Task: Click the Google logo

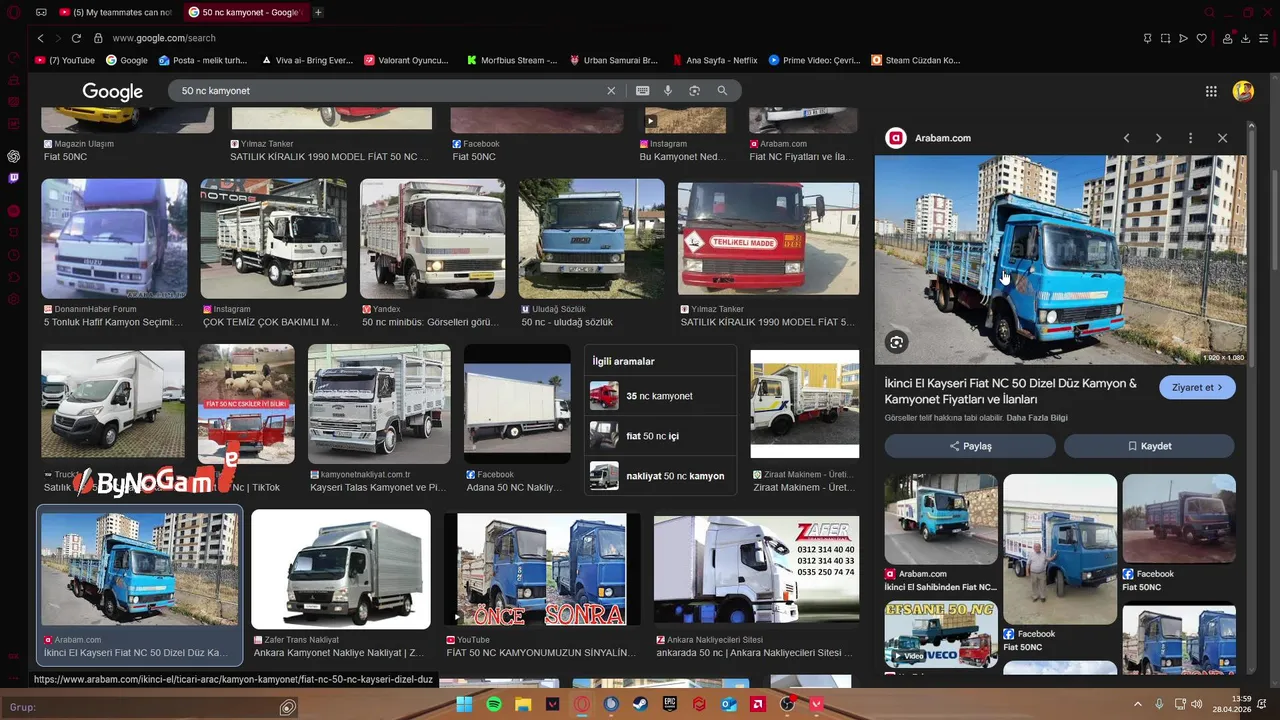Action: pyautogui.click(x=112, y=91)
